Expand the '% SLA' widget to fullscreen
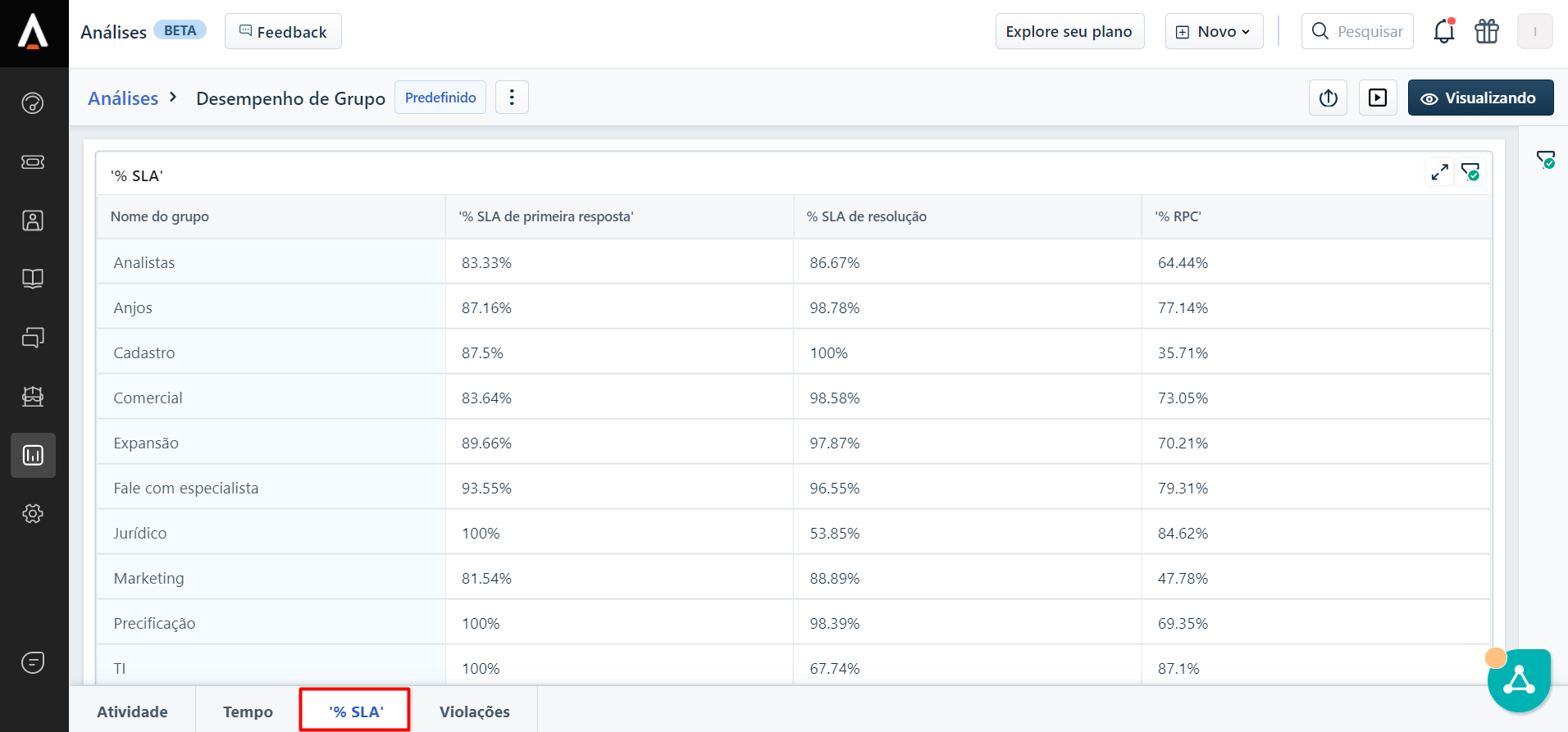The image size is (1568, 732). [x=1439, y=172]
